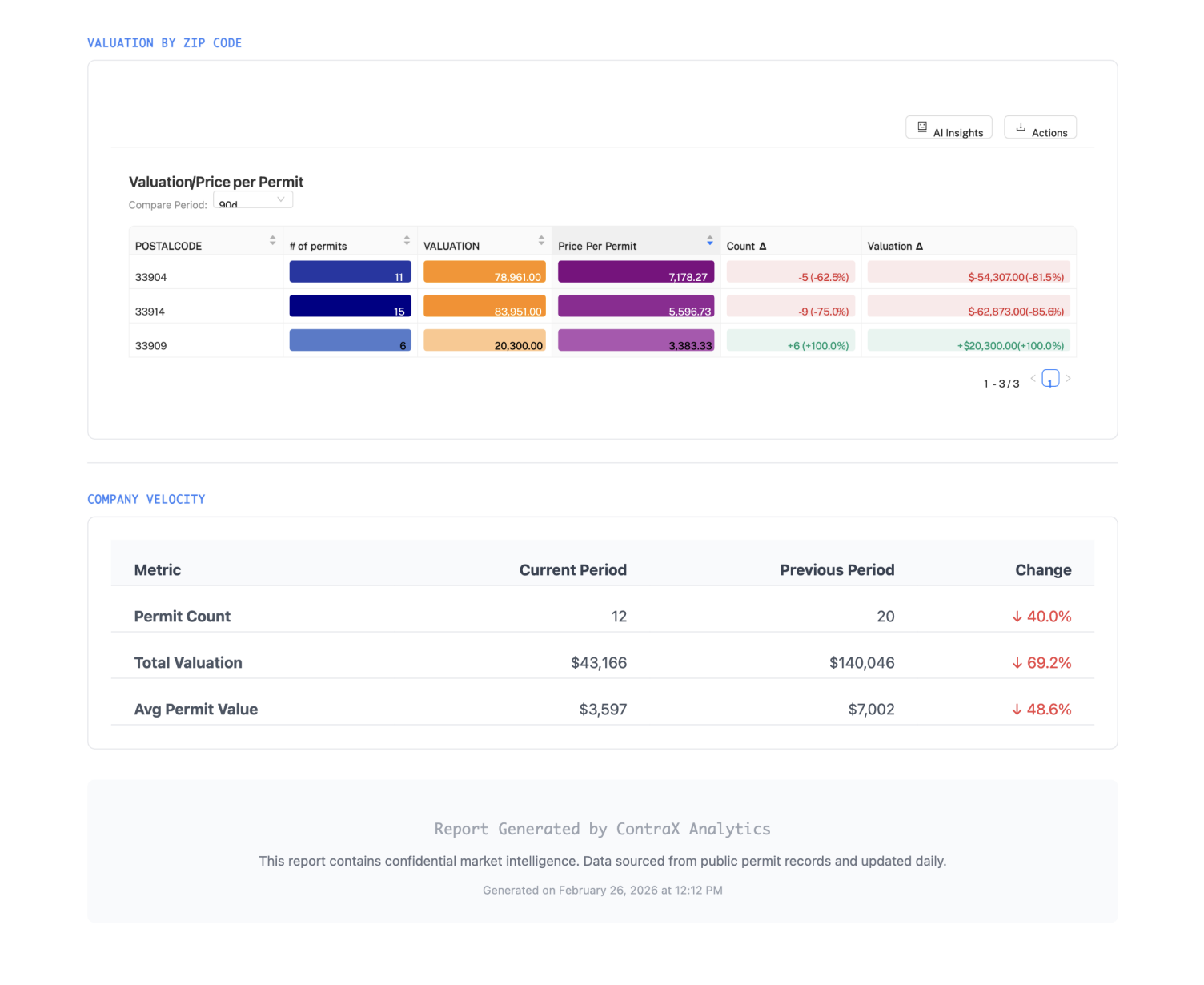This screenshot has width=1204, height=985.
Task: Go to the previous page chevron
Action: click(1033, 378)
